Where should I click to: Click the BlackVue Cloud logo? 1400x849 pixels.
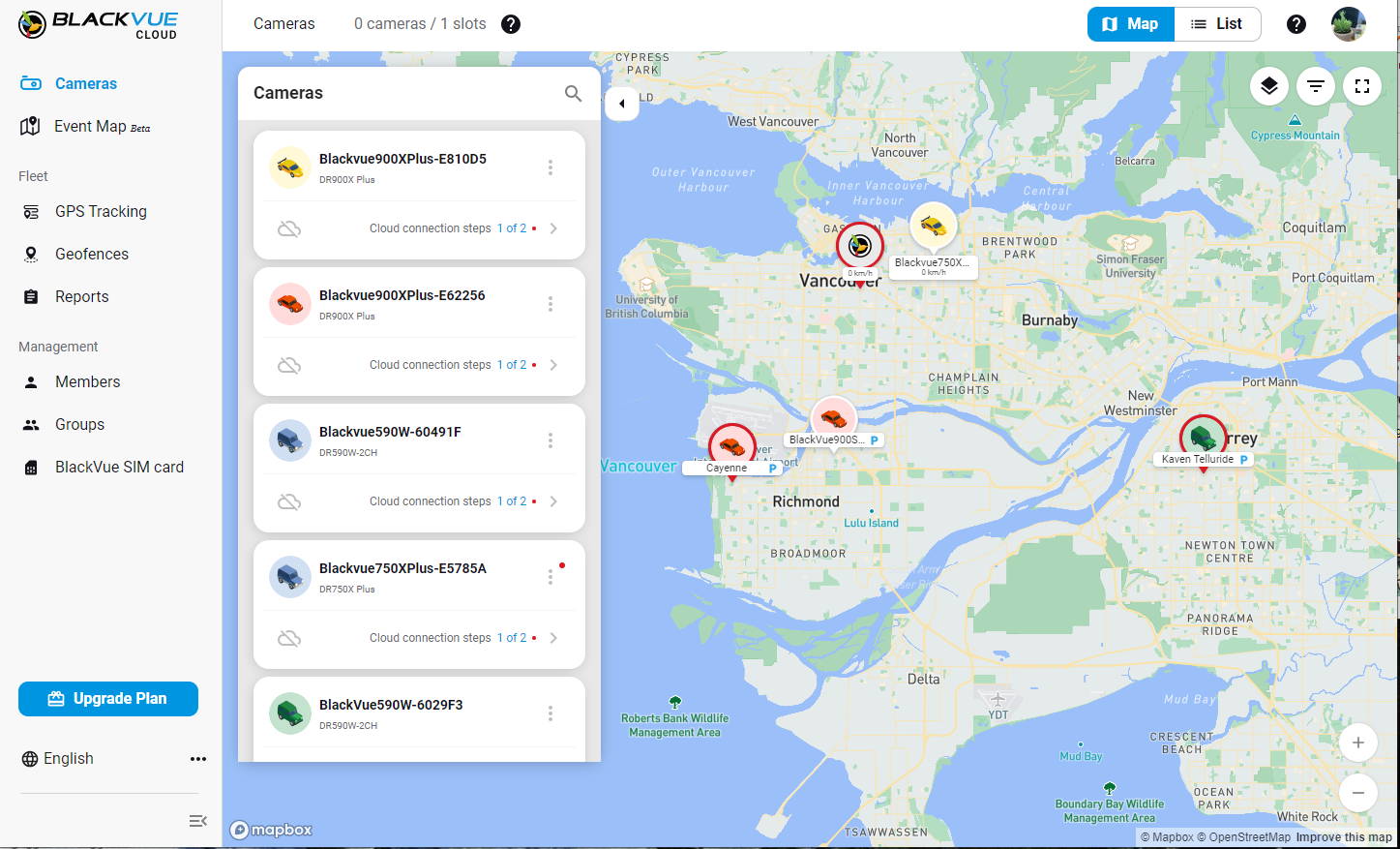coord(99,24)
